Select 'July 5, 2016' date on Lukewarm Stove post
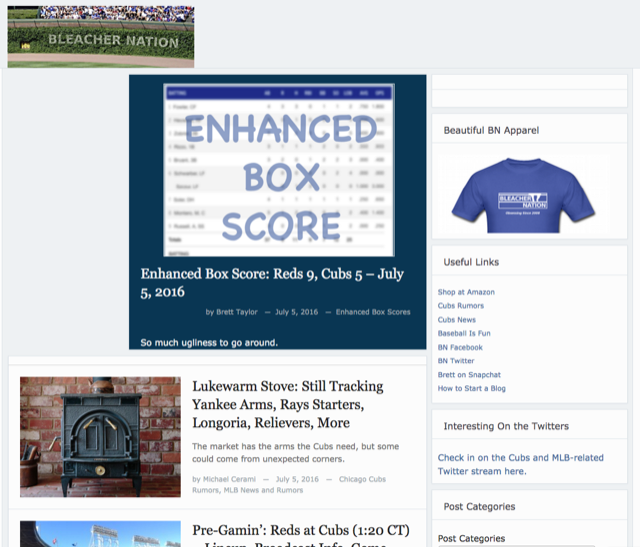Viewport: 640px width, 547px height. (x=297, y=479)
